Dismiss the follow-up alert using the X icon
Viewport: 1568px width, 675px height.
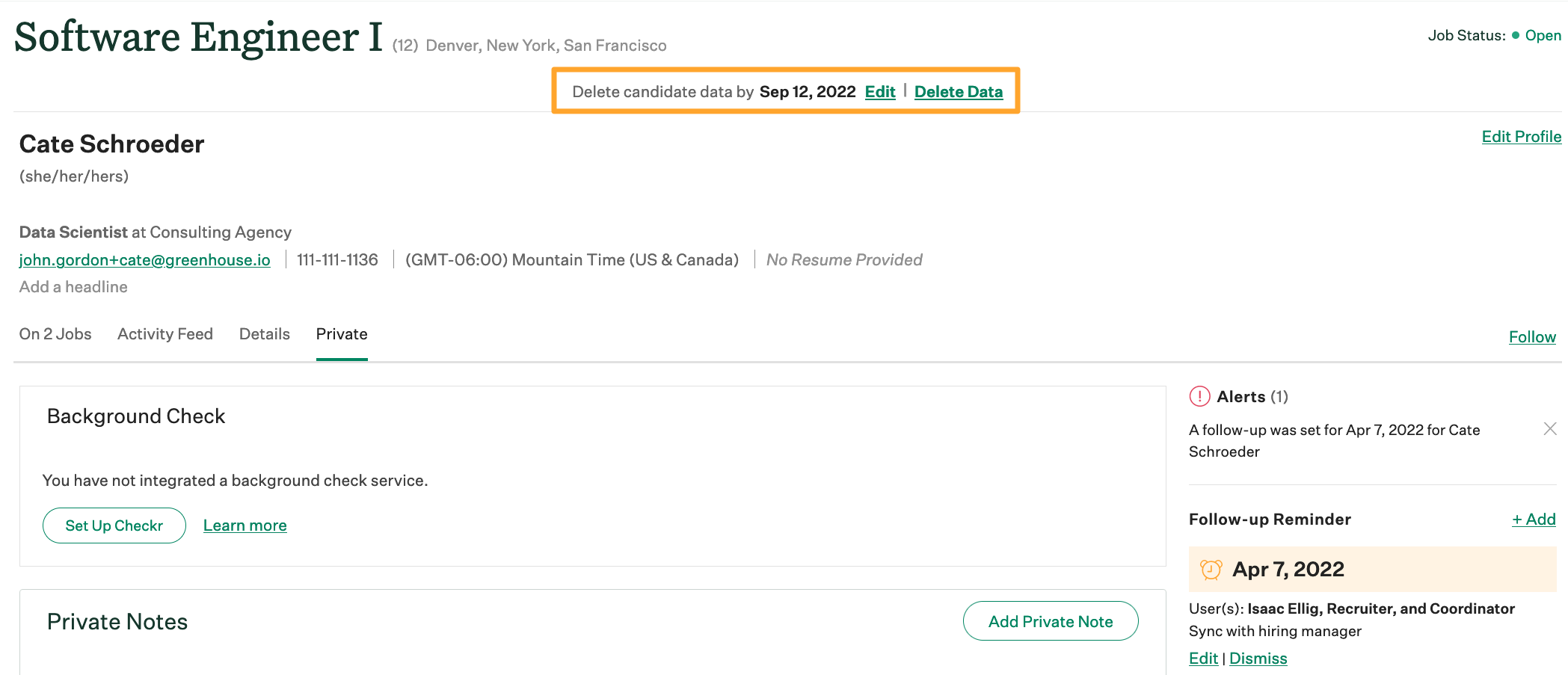tap(1550, 429)
